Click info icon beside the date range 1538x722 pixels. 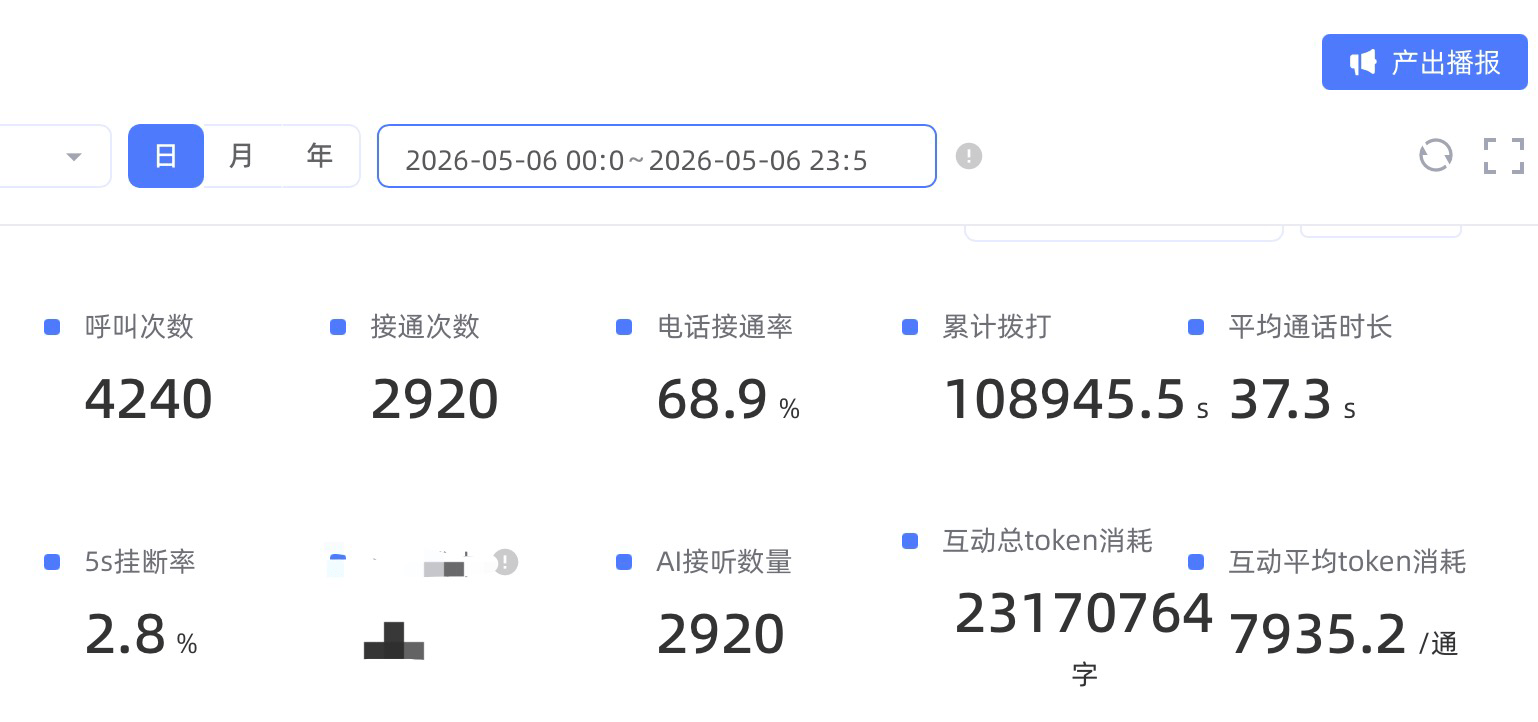pyautogui.click(x=969, y=156)
